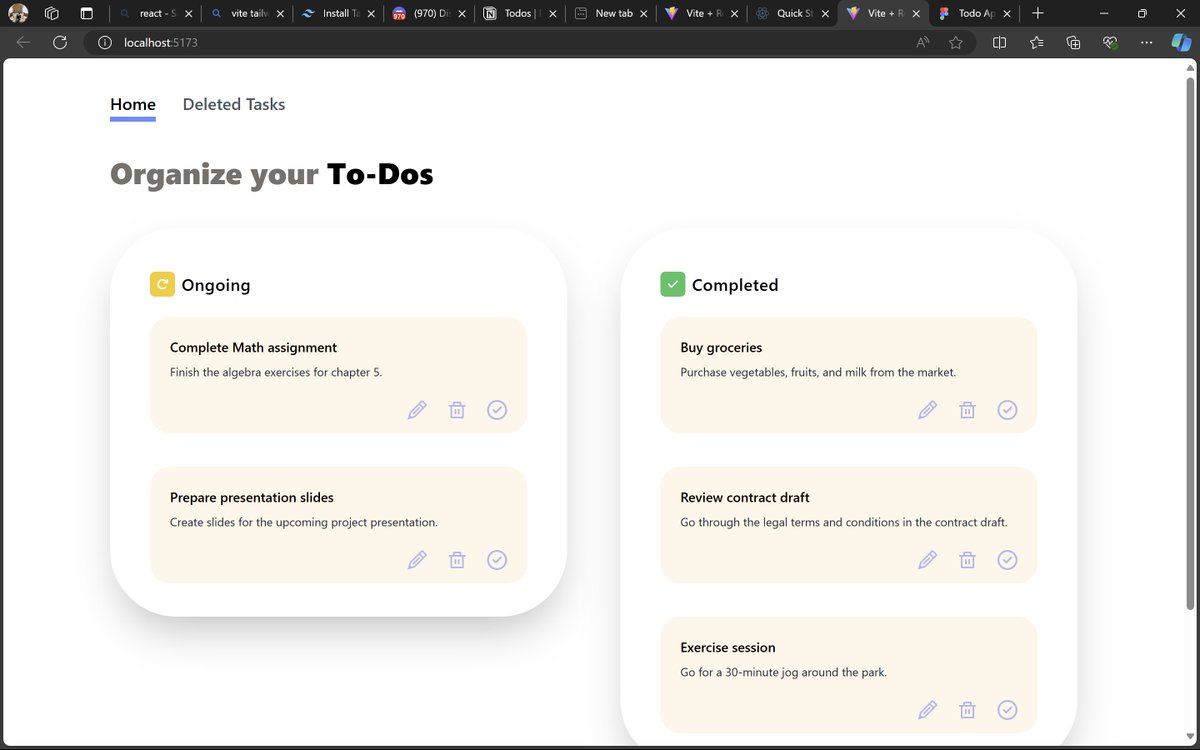Edit the Buy groceries task
The height and width of the screenshot is (750, 1200).
coord(928,410)
